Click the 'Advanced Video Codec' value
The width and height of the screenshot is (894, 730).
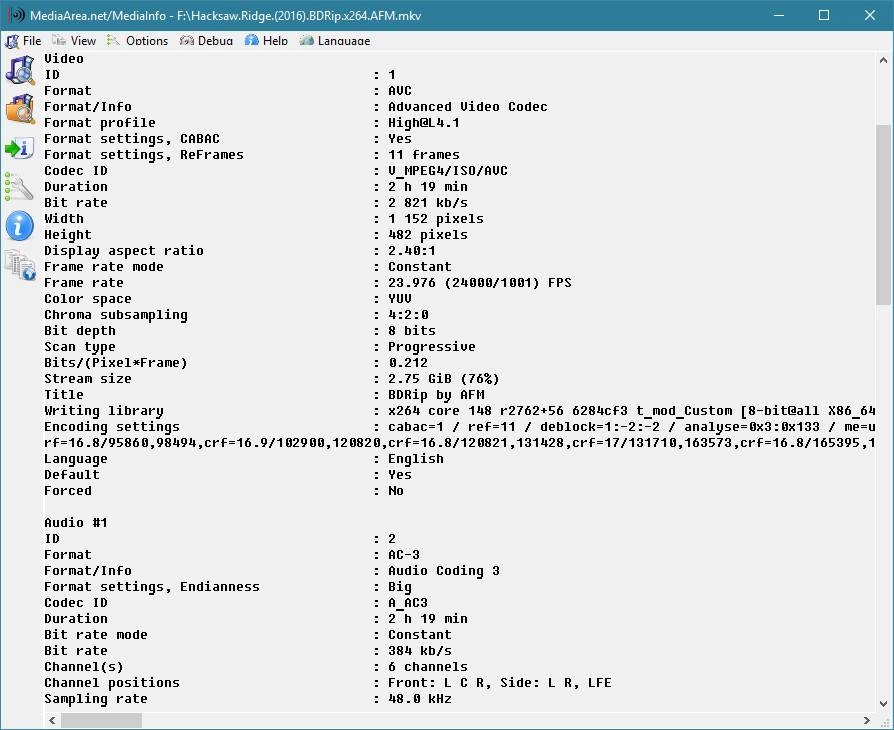tap(468, 107)
